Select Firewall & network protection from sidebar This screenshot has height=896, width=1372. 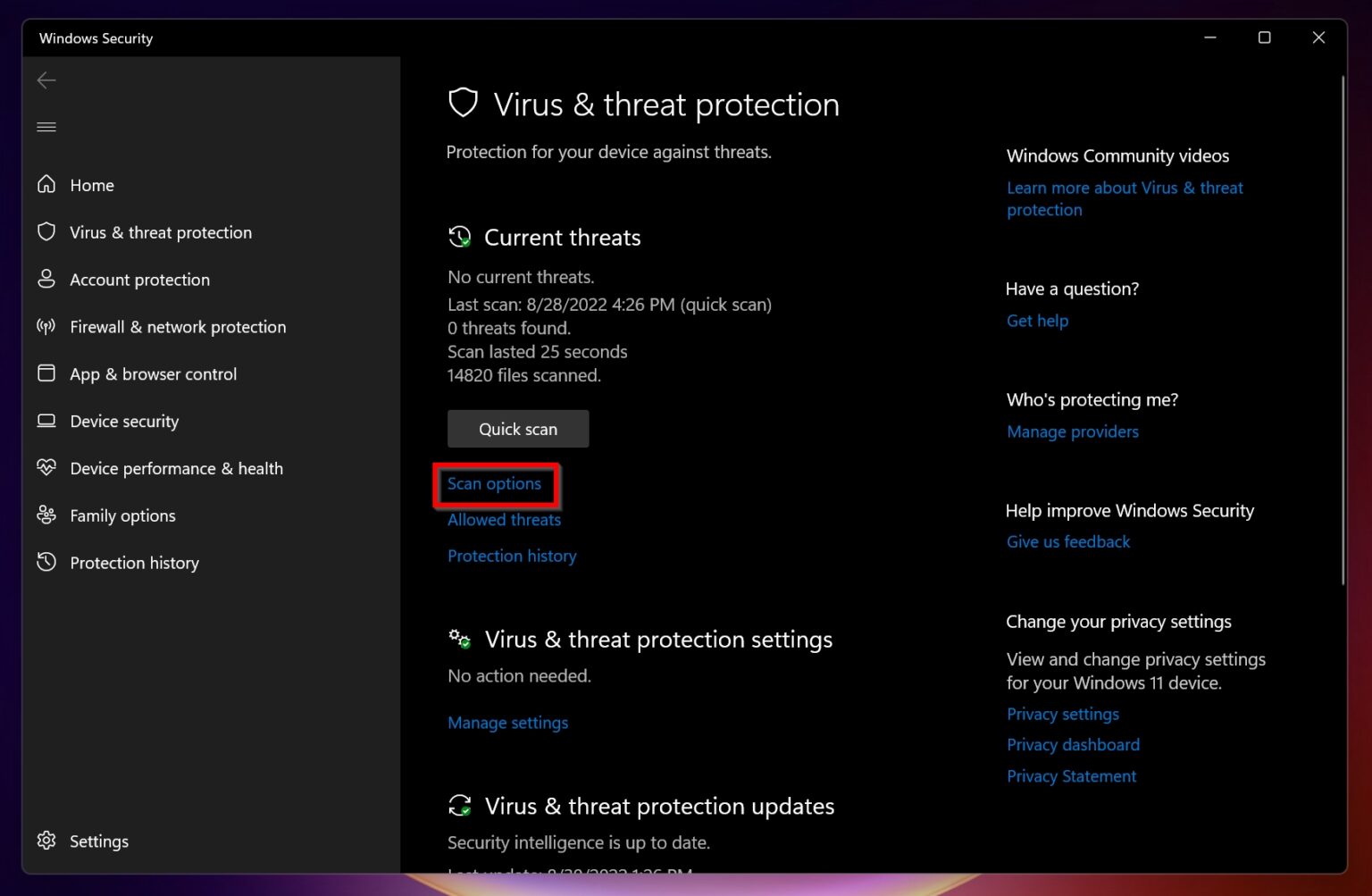(x=177, y=326)
